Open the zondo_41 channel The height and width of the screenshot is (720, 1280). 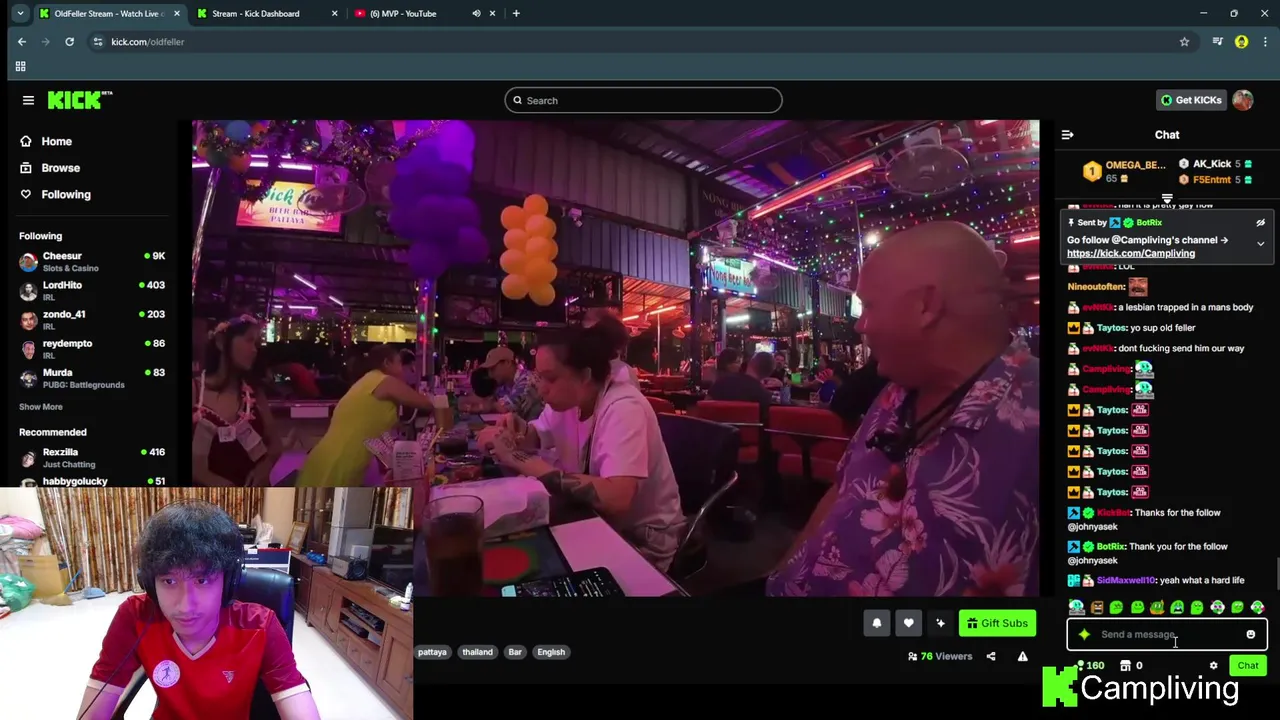click(x=92, y=319)
